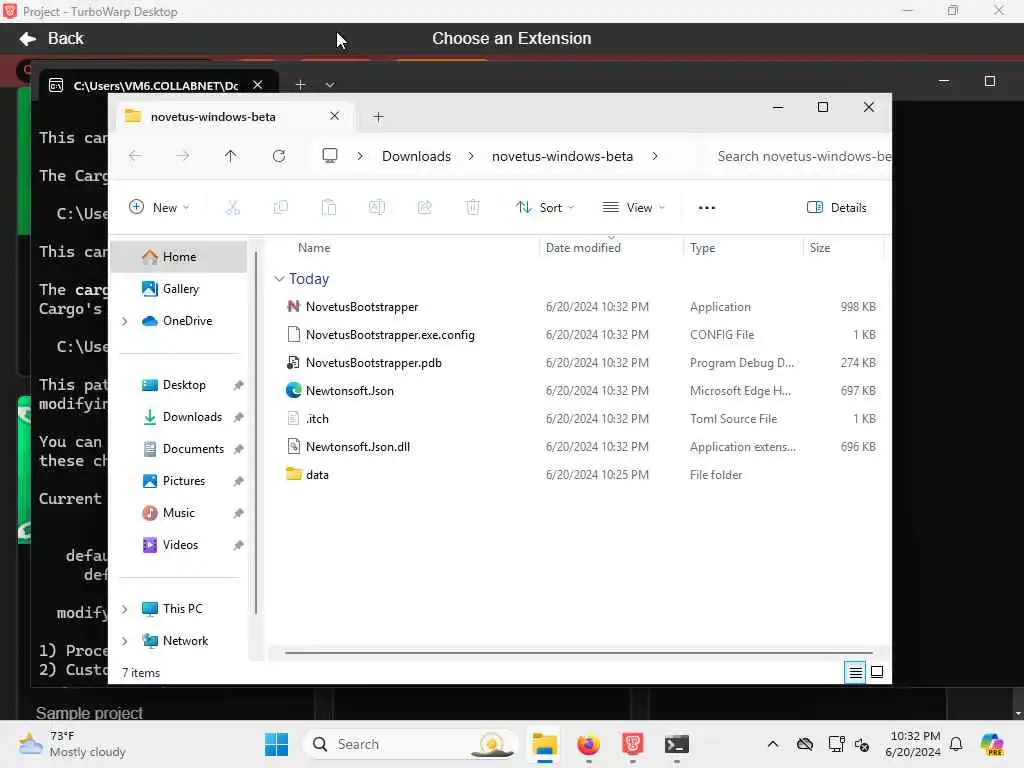Switch to details list view icon
Image resolution: width=1024 pixels, height=768 pixels.
(855, 672)
